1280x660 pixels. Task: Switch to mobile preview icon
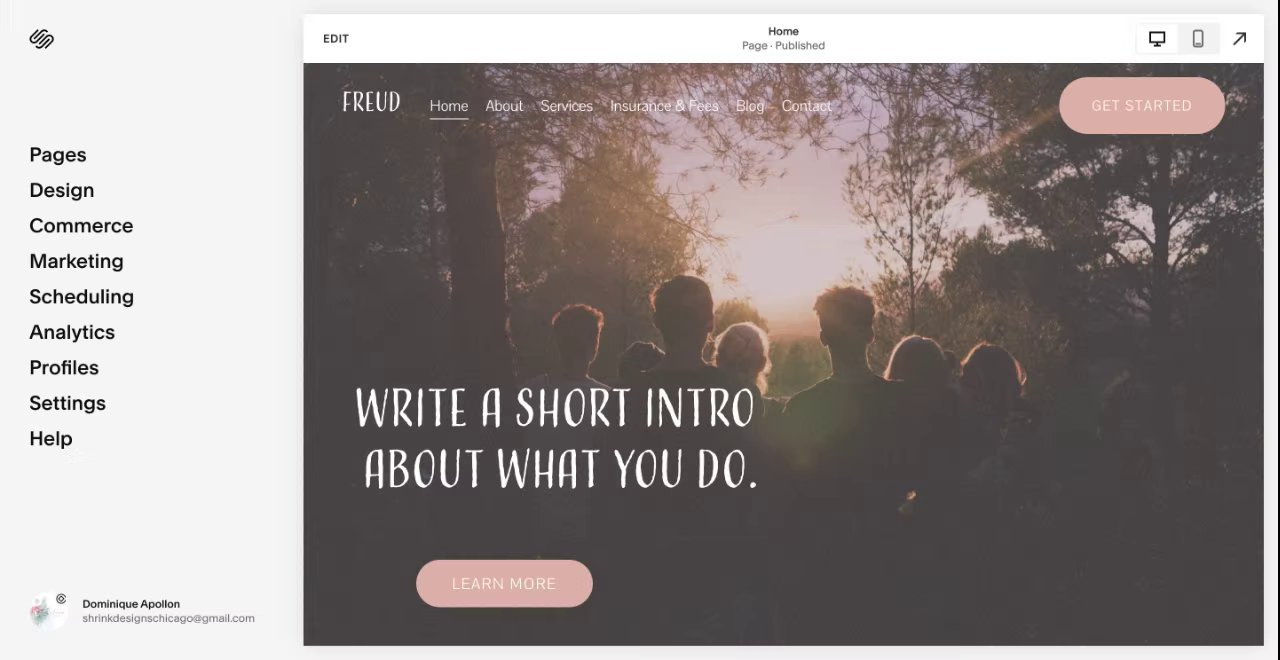[1198, 39]
